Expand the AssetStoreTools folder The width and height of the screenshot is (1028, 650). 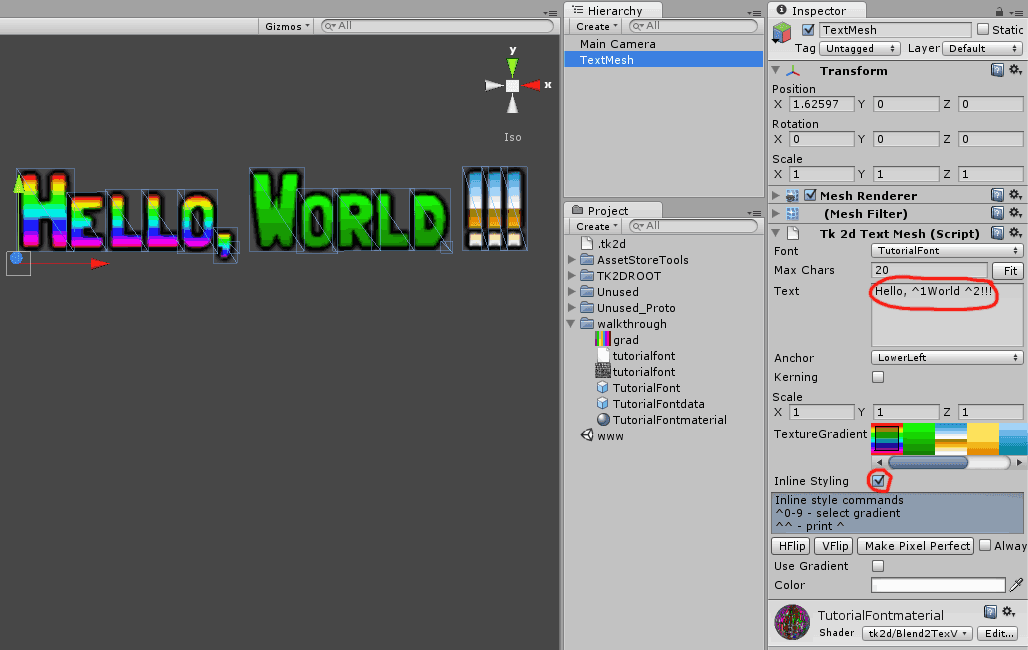click(x=572, y=260)
